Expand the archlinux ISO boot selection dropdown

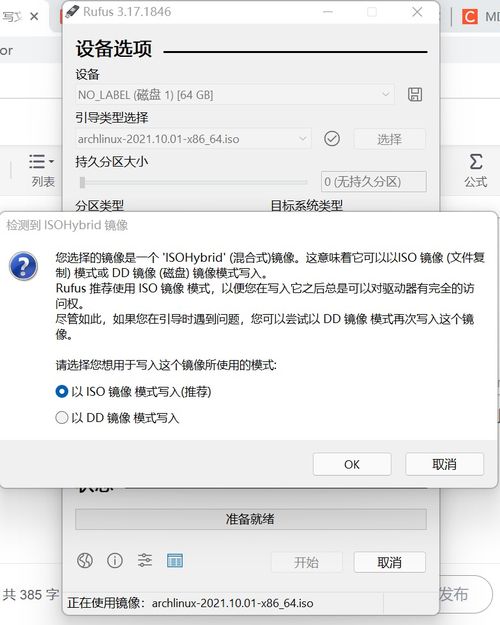193,139
